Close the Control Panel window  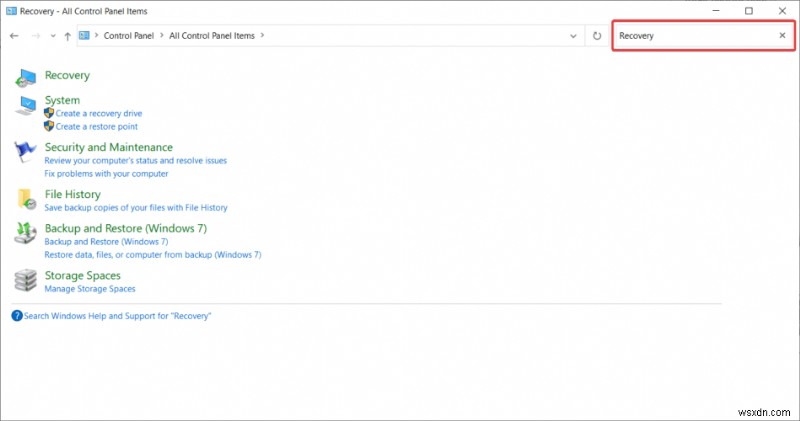click(x=782, y=11)
